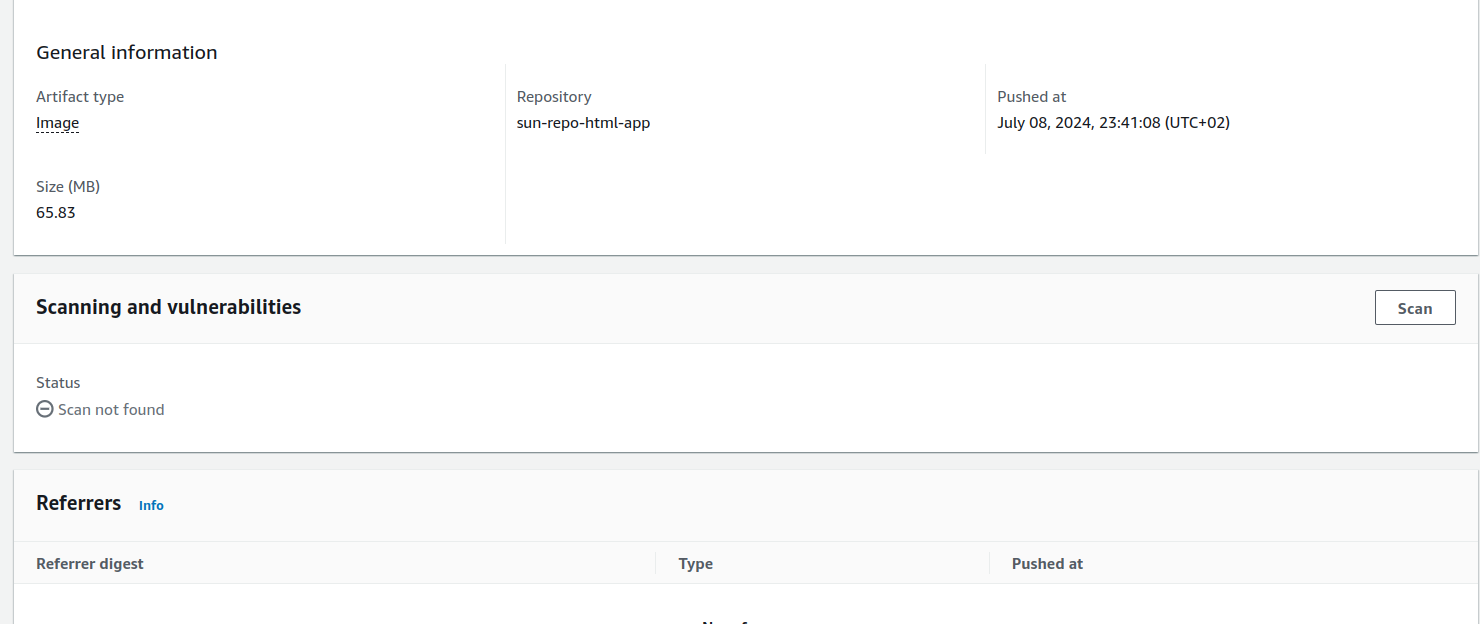Click the Size (MB) label
This screenshot has height=624, width=1480.
click(x=68, y=187)
